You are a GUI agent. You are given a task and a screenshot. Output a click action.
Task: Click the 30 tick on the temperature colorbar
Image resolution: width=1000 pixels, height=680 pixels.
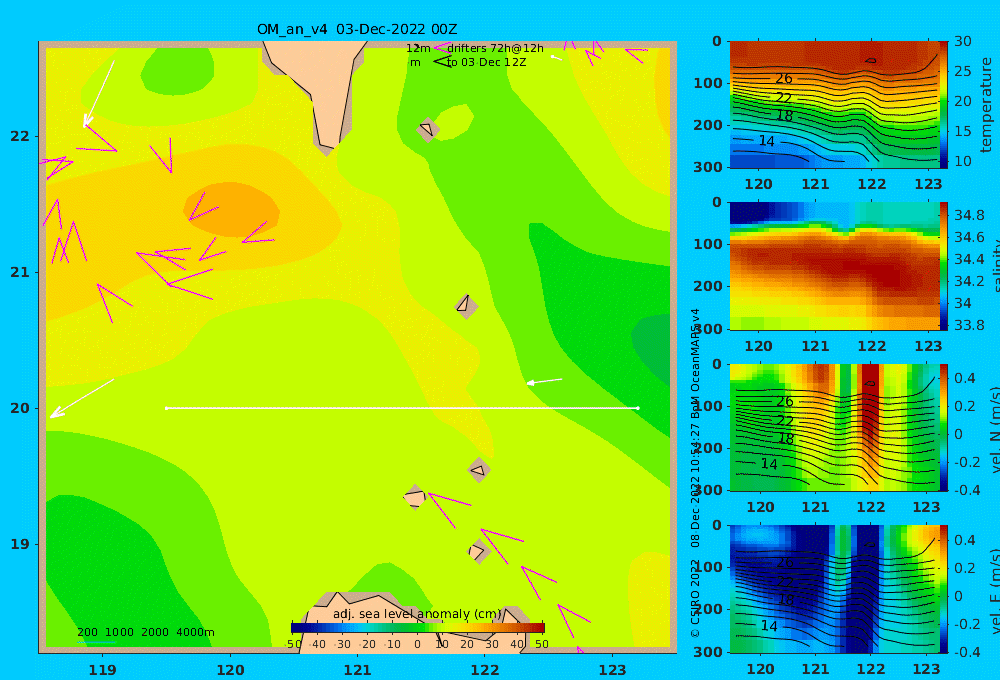[963, 41]
